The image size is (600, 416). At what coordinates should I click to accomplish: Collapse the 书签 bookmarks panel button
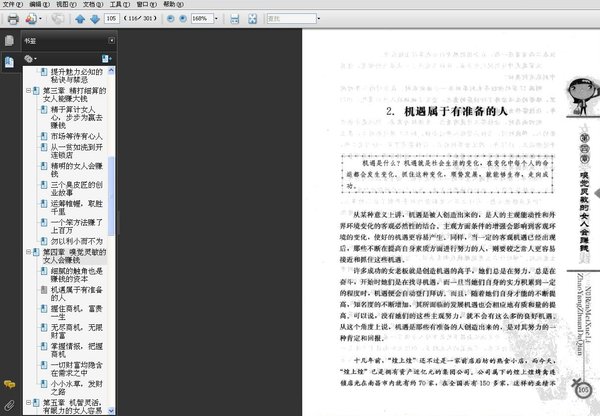pyautogui.click(x=111, y=40)
